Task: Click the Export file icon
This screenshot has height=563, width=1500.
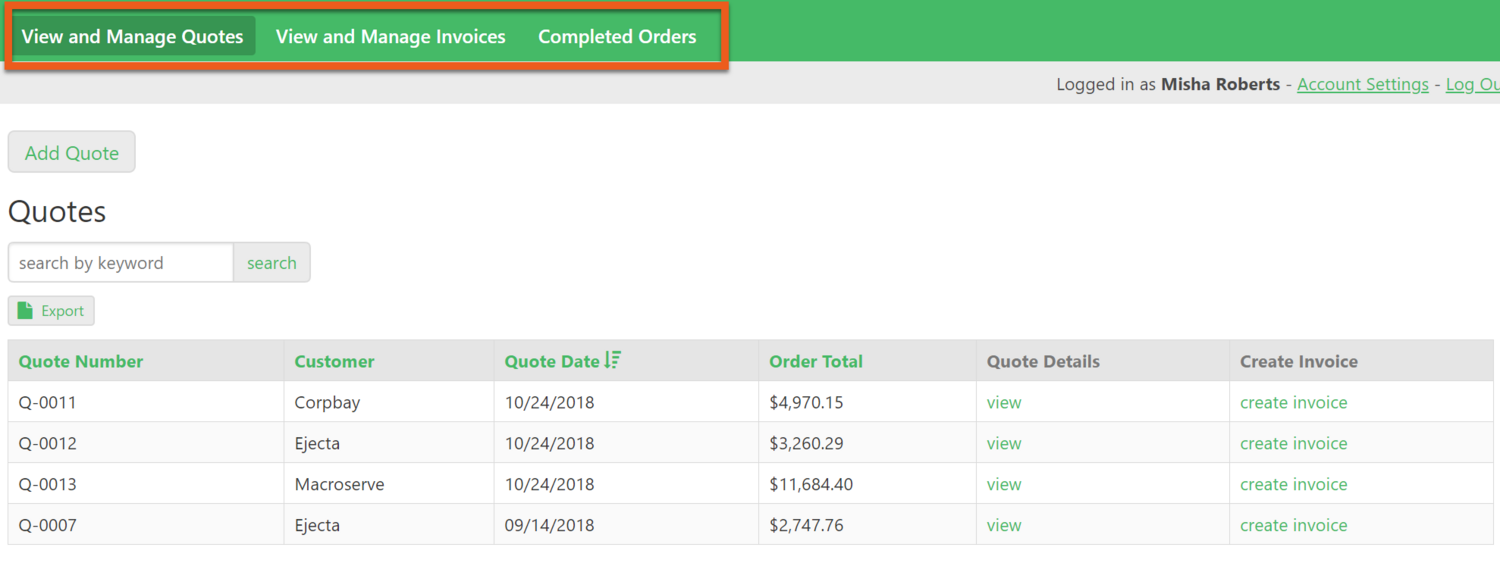Action: [x=26, y=311]
